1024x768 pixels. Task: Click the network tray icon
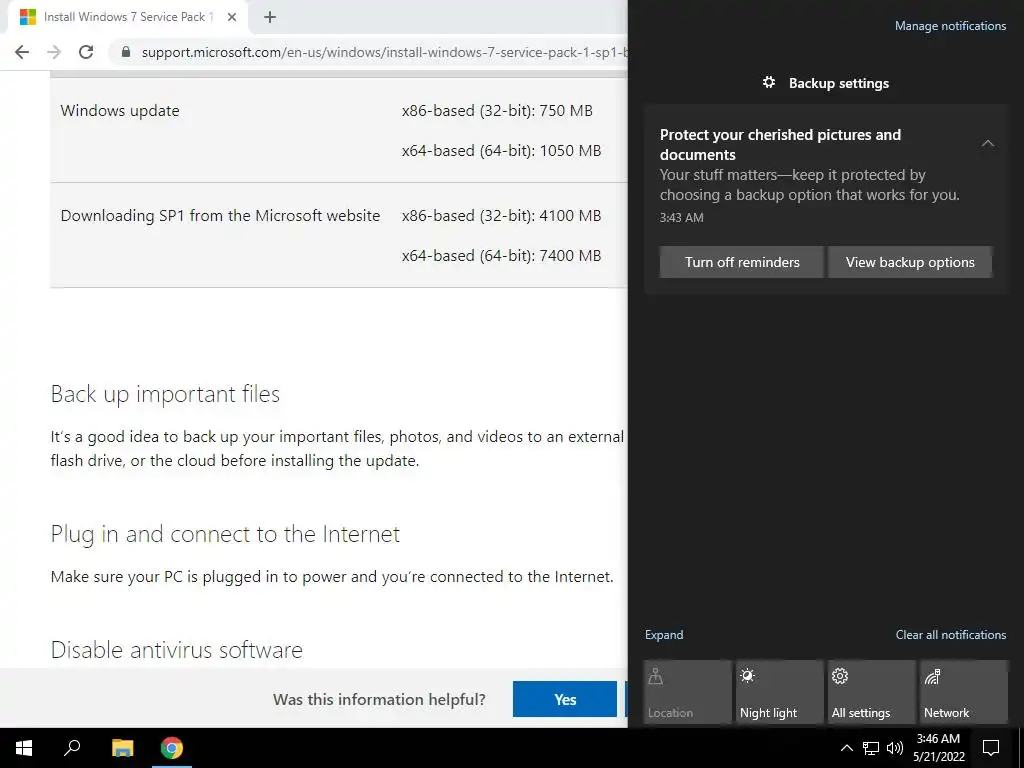pos(871,748)
